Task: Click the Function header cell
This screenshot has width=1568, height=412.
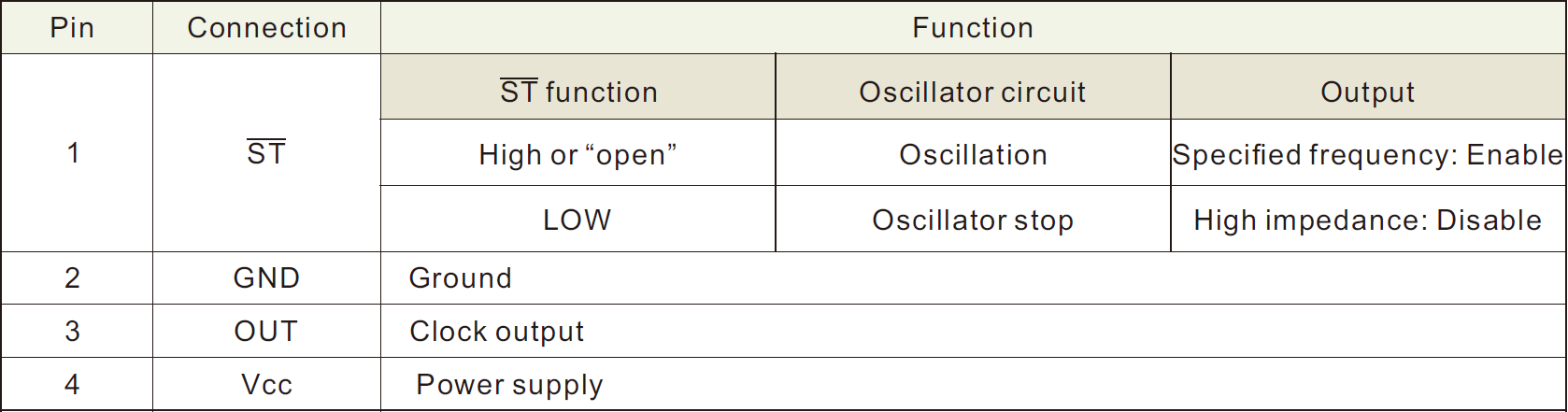Action: tap(973, 27)
